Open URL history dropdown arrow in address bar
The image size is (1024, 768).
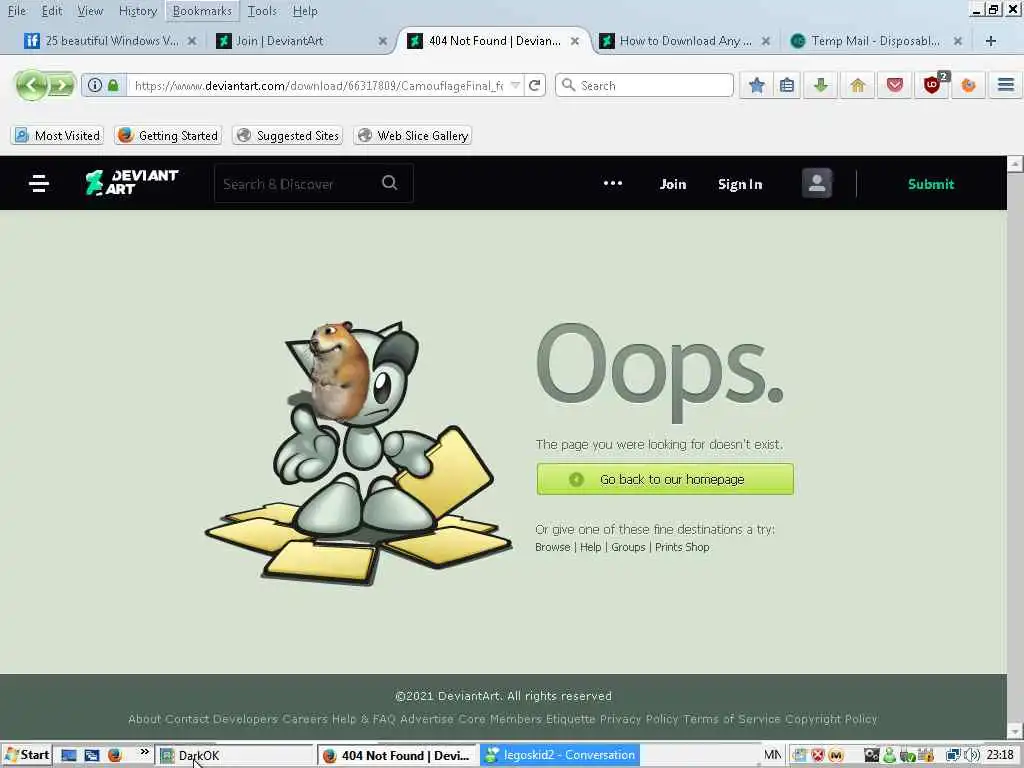515,85
